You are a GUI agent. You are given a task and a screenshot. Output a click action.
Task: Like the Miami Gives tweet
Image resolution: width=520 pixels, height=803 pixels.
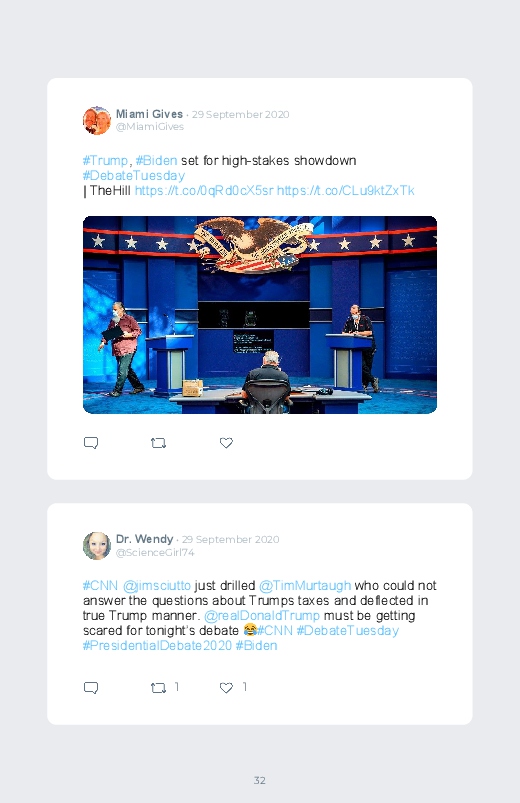pos(226,443)
